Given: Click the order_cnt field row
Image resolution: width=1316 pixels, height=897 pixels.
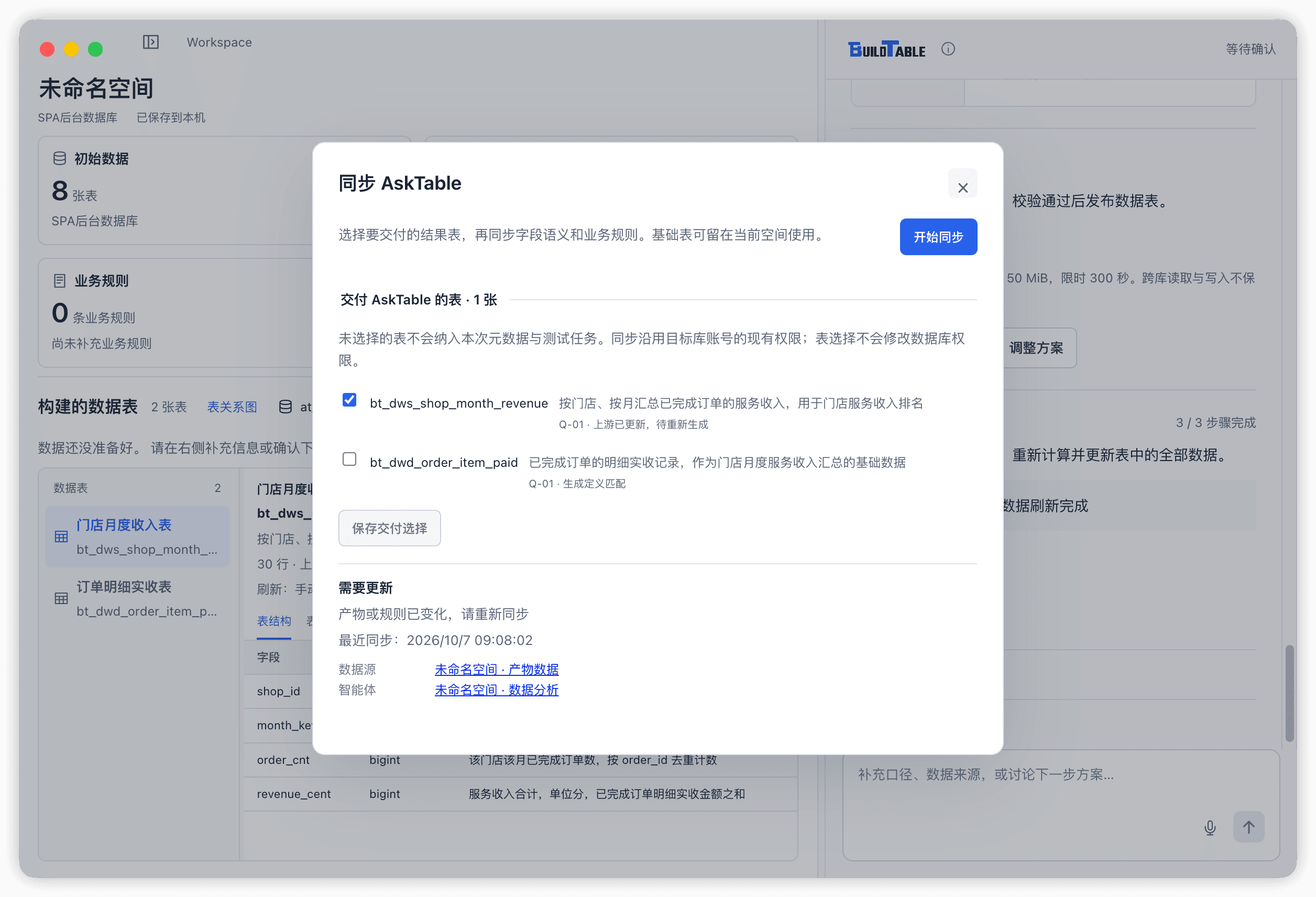Looking at the screenshot, I should [x=520, y=759].
